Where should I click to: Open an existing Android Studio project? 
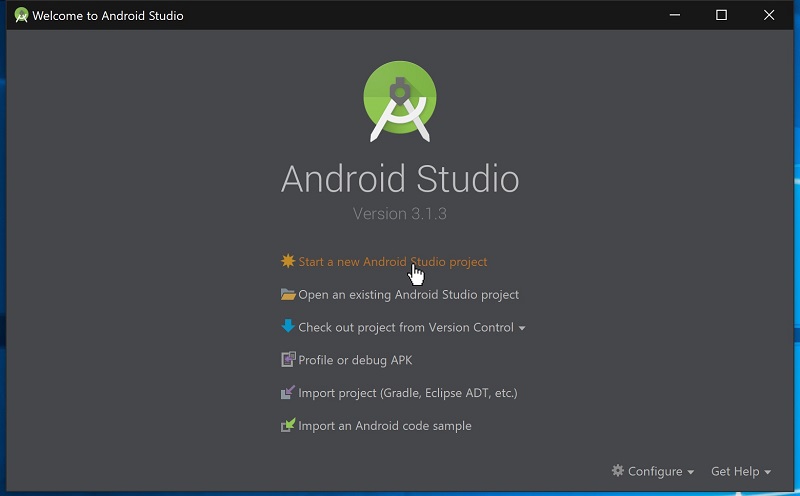408,294
